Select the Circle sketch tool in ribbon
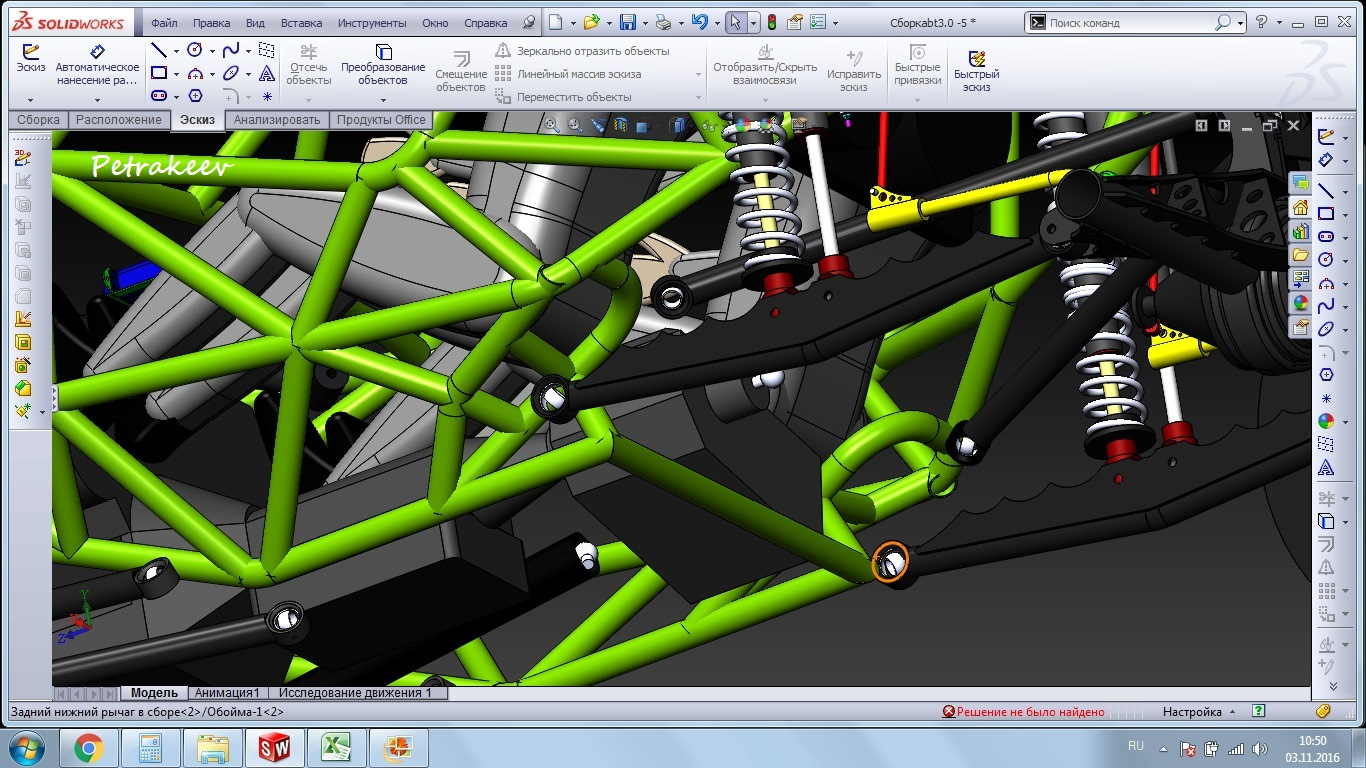This screenshot has width=1366, height=768. point(195,50)
